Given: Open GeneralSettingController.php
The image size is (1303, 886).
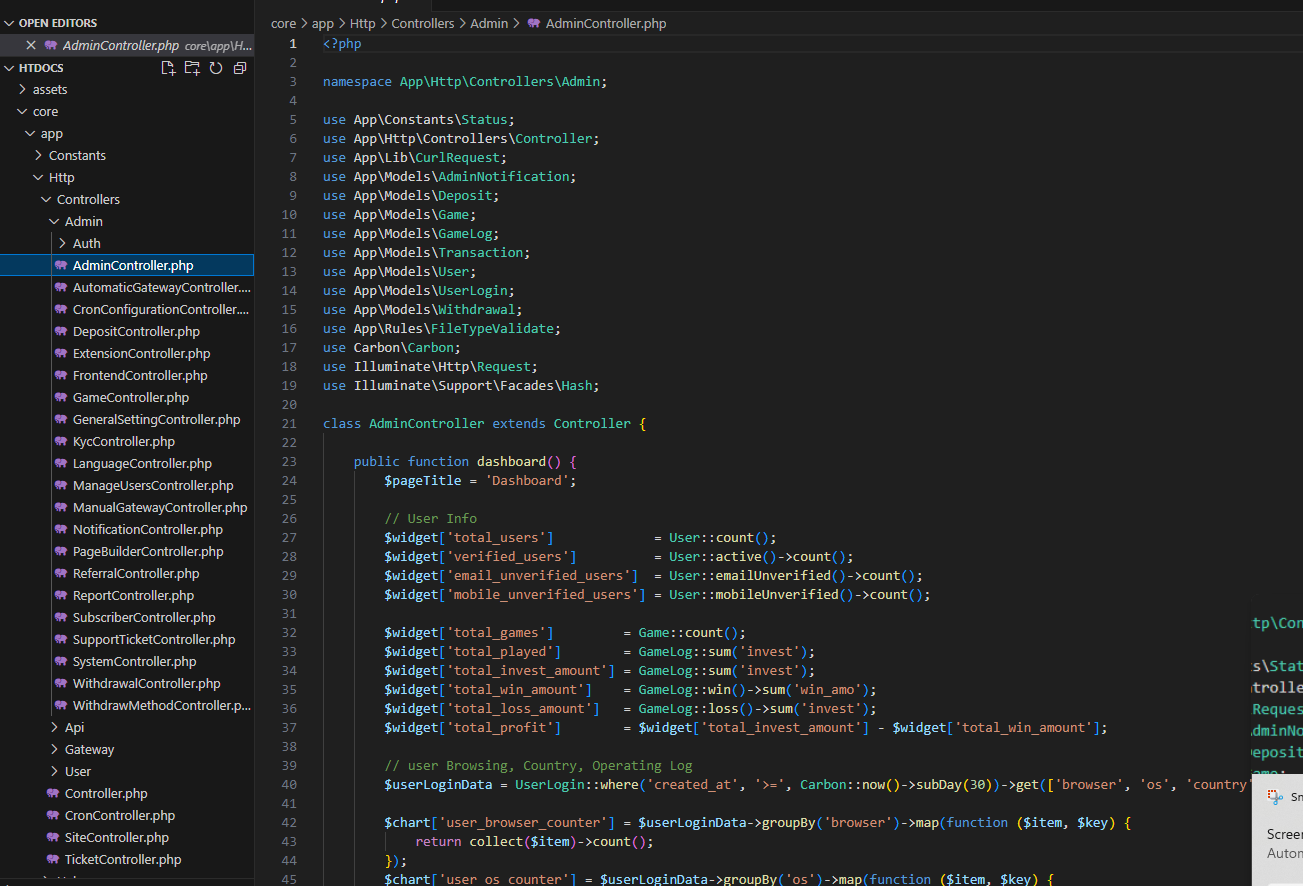Looking at the screenshot, I should pyautogui.click(x=157, y=419).
